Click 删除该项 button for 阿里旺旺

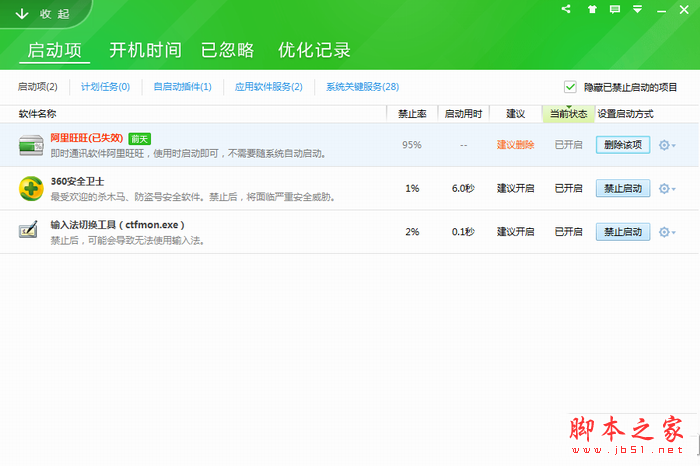point(623,145)
